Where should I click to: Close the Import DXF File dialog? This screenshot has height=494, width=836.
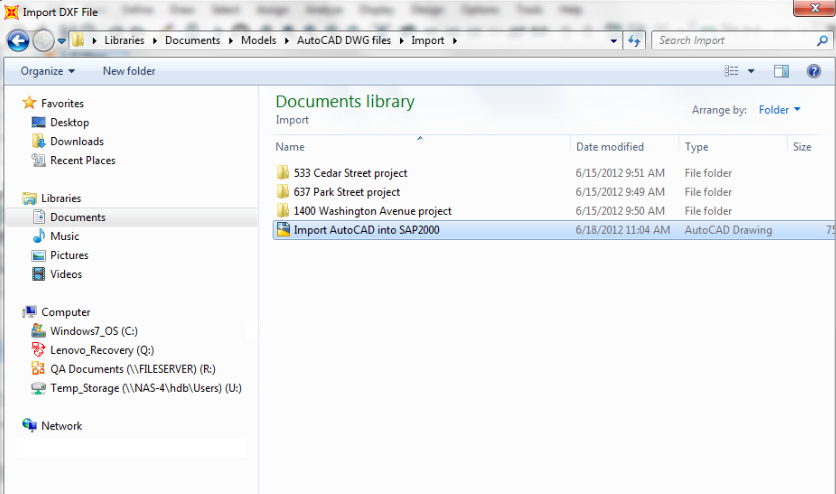click(814, 8)
